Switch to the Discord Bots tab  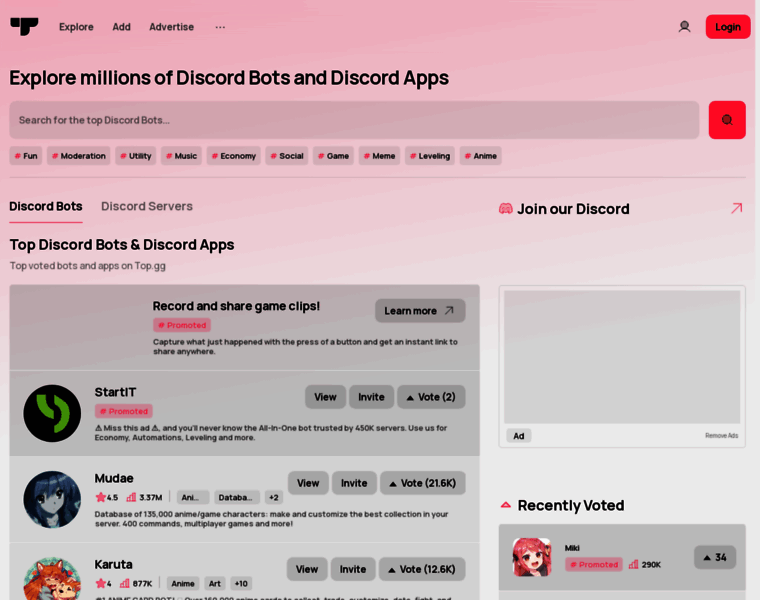tap(46, 206)
